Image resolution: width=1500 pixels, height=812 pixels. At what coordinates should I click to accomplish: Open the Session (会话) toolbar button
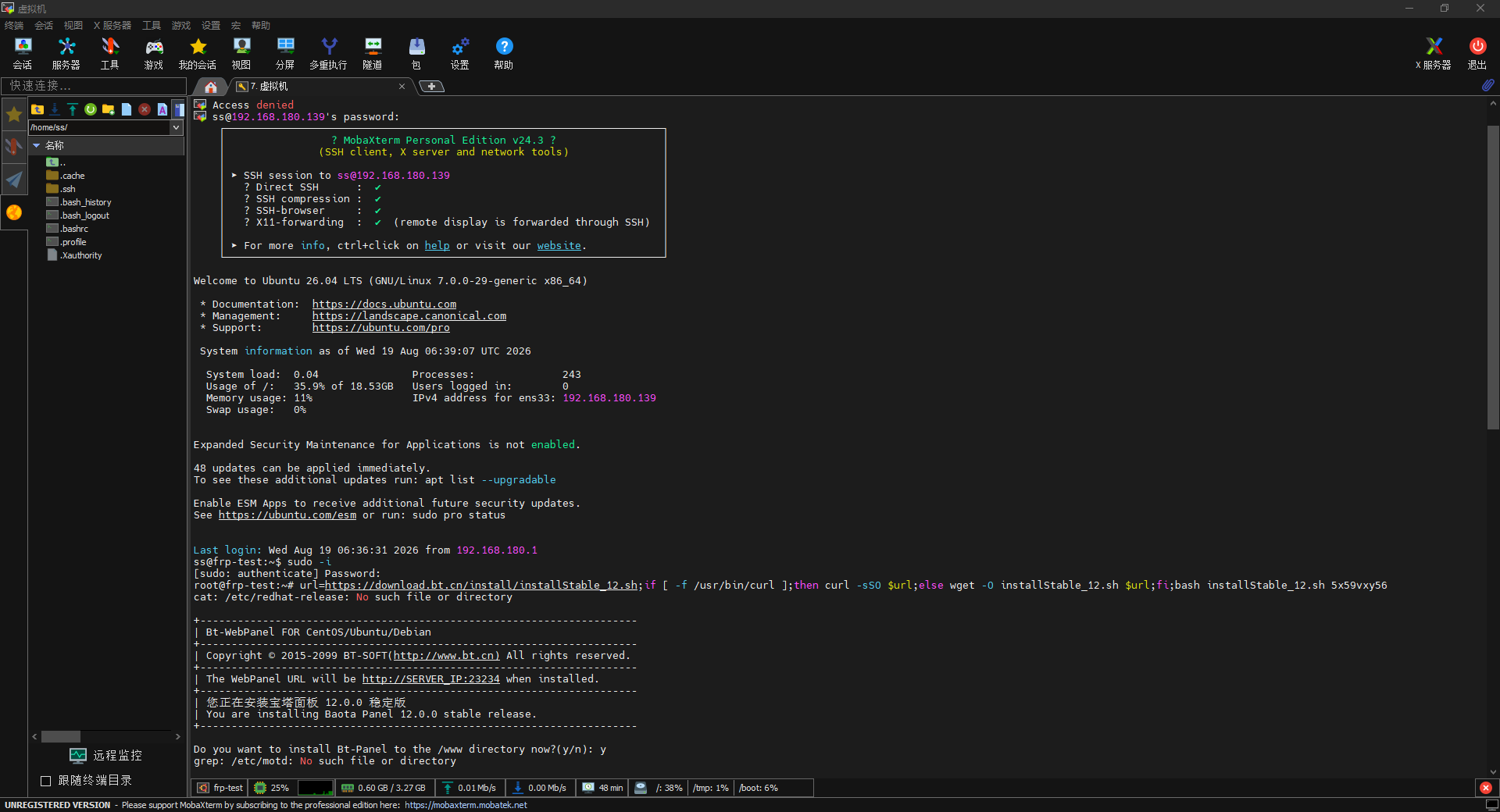coord(23,54)
